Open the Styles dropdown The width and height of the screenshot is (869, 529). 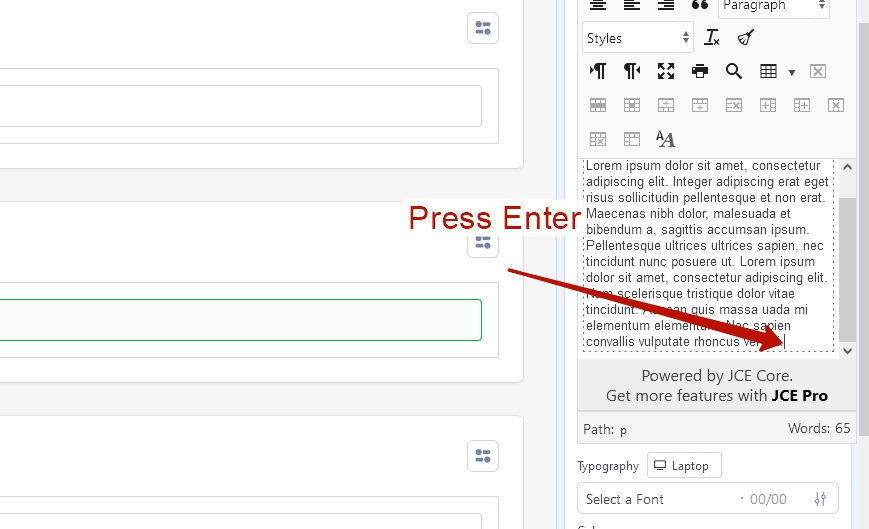tap(638, 38)
